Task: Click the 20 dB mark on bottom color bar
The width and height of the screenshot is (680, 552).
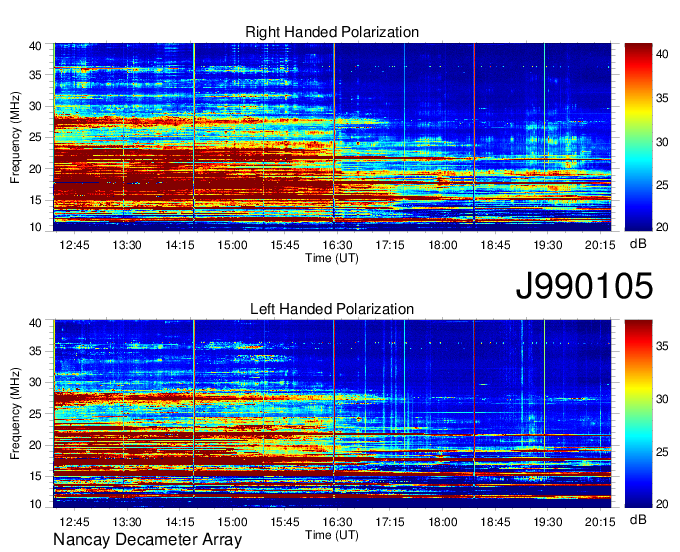Action: click(662, 504)
